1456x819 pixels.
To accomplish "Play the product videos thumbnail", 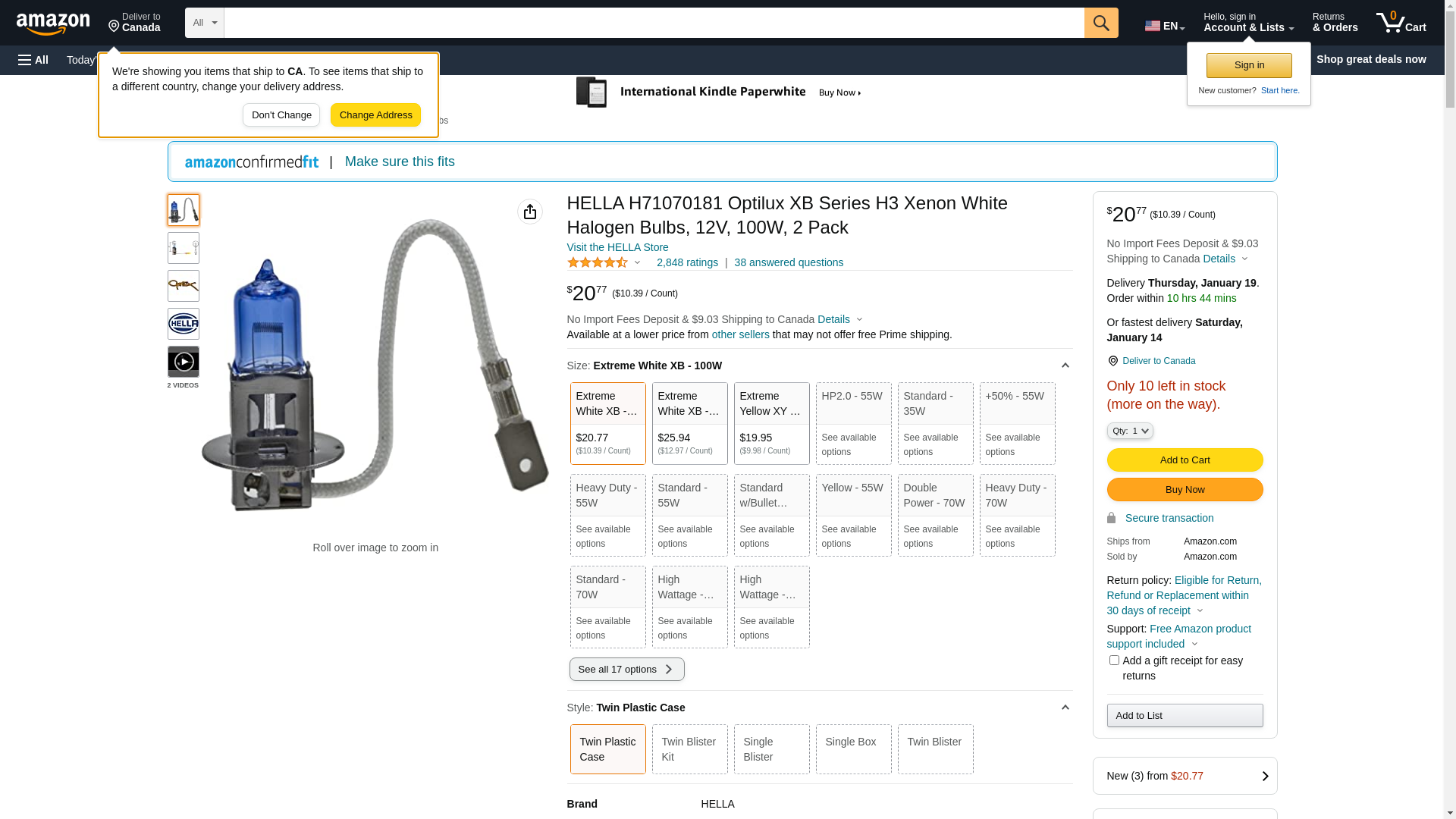I will (x=184, y=362).
